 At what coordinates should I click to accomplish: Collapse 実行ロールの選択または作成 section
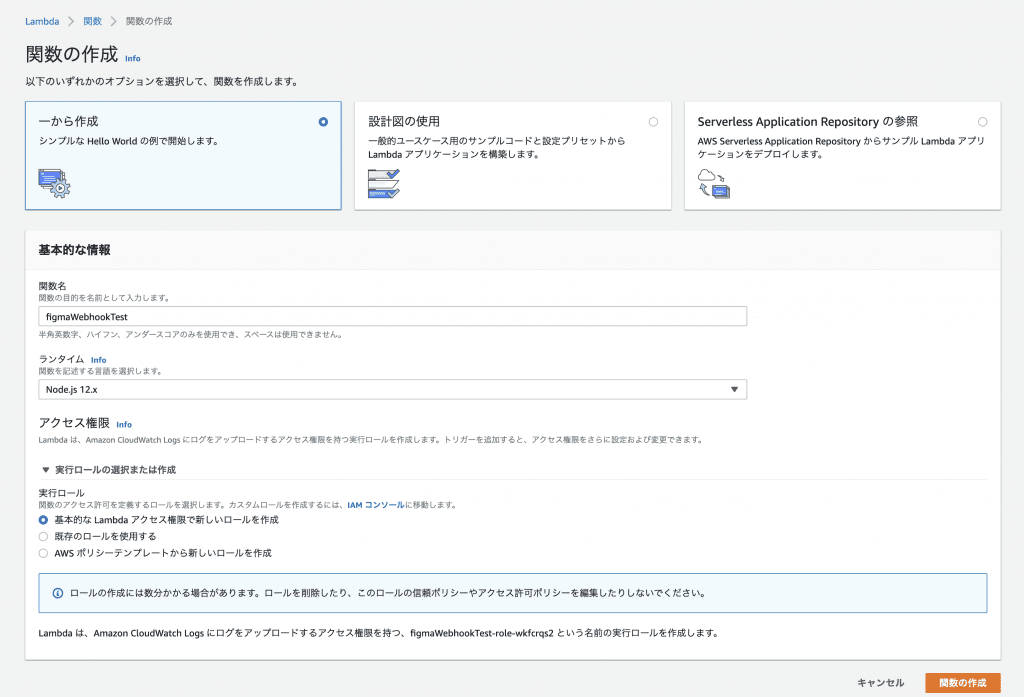tap(109, 470)
